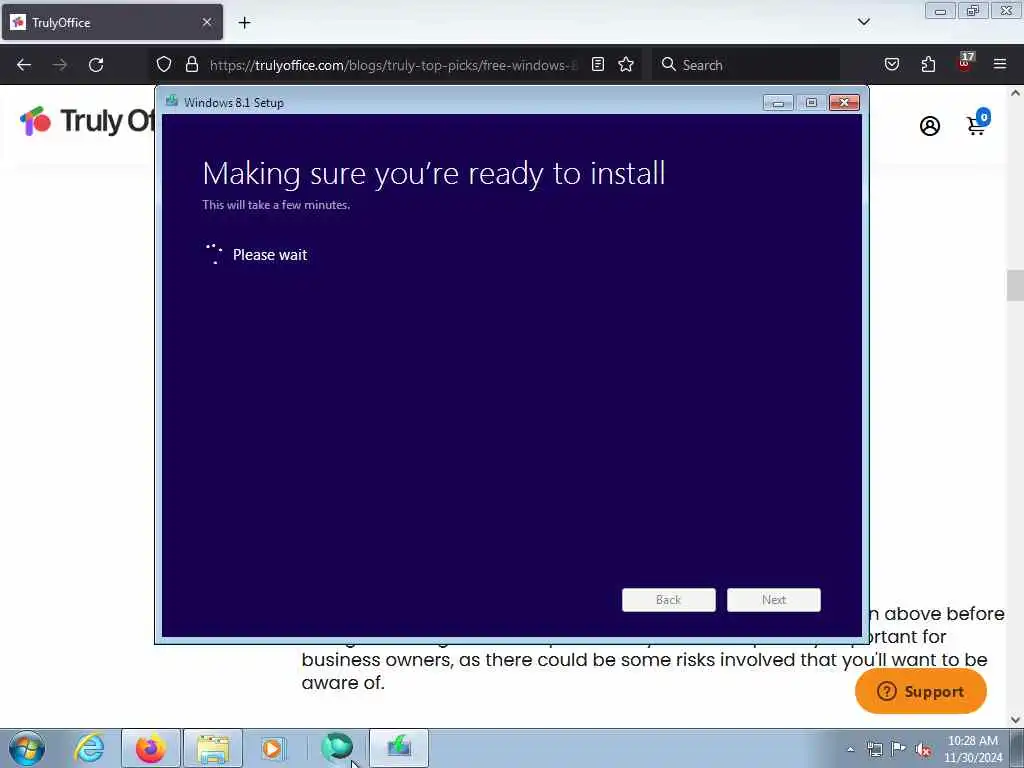Image resolution: width=1024 pixels, height=768 pixels.
Task: Show hidden tray icons arrow
Action: [850, 749]
